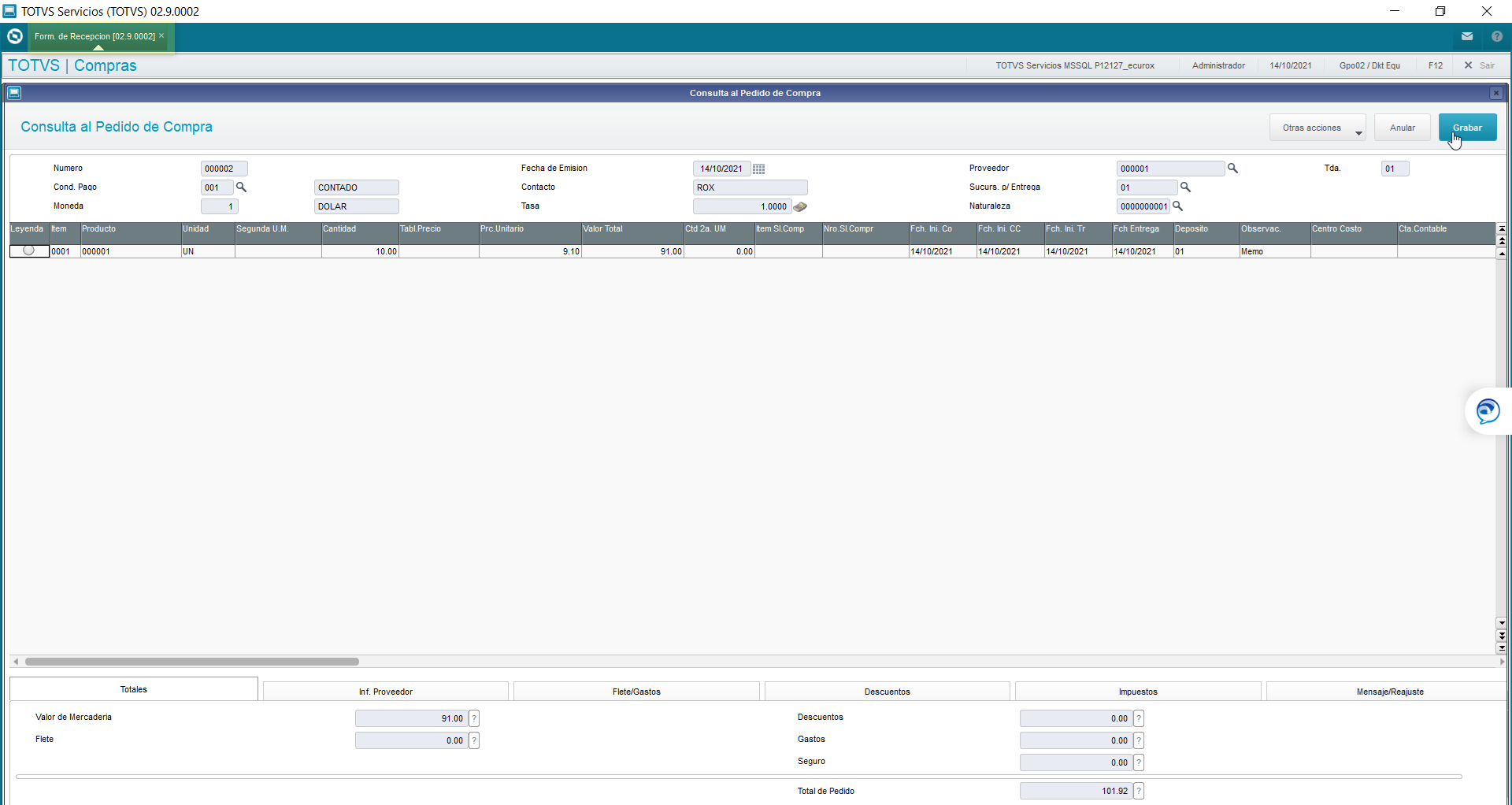Click help icon beside Total de Pedido
This screenshot has height=805, width=1512.
point(1139,791)
